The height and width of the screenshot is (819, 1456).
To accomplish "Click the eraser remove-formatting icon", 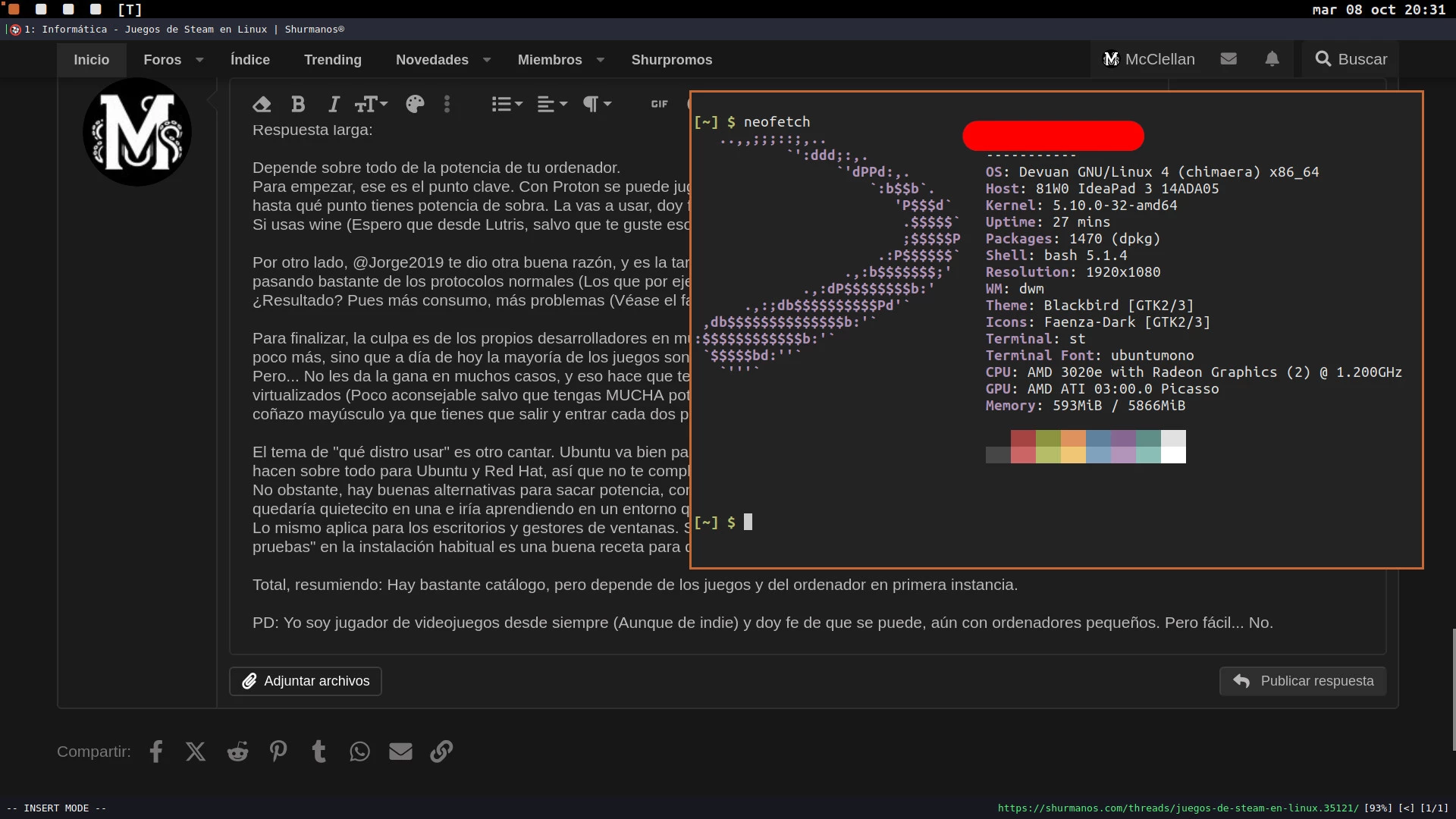I will point(262,104).
